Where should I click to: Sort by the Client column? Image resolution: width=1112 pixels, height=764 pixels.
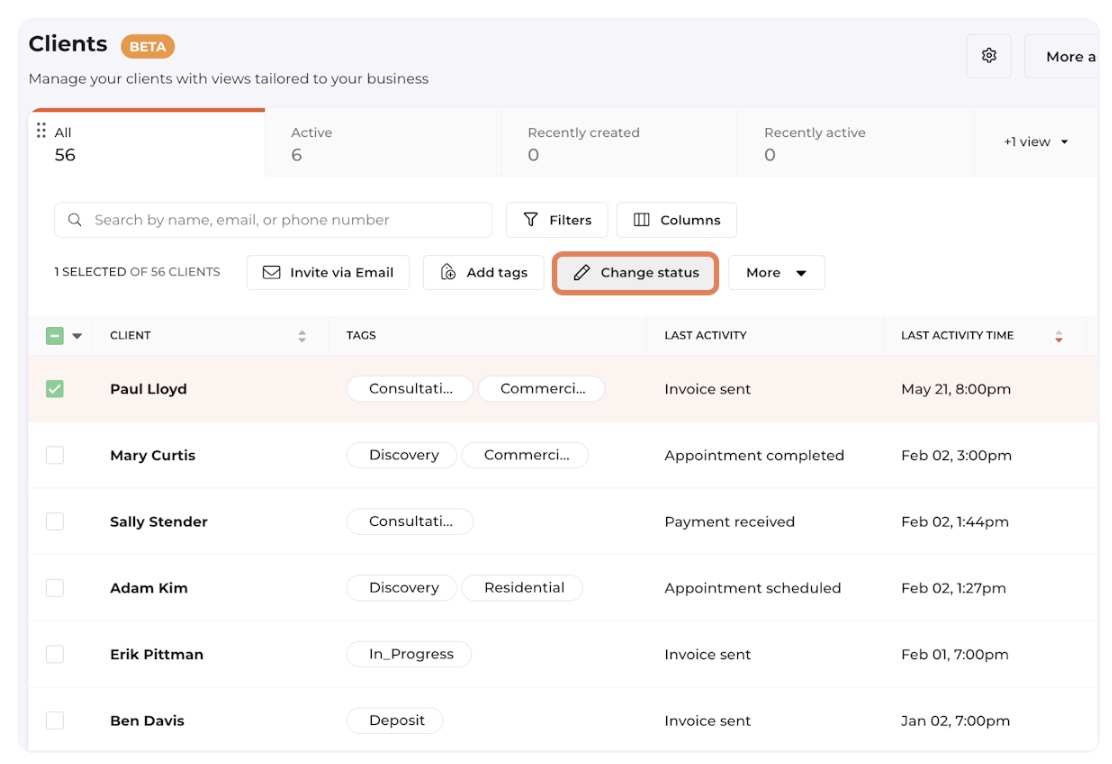point(302,336)
